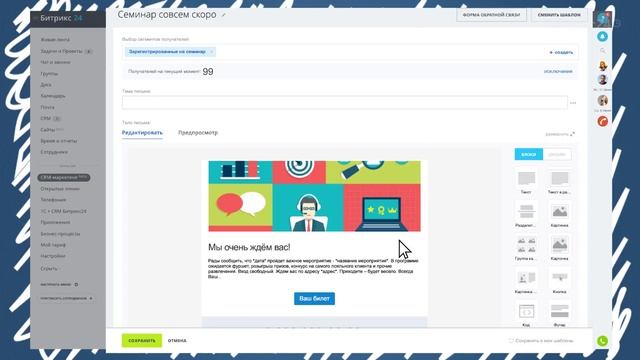This screenshot has width=640, height=360.
Task: Switch to the Дизайн toggle
Action: click(x=557, y=154)
